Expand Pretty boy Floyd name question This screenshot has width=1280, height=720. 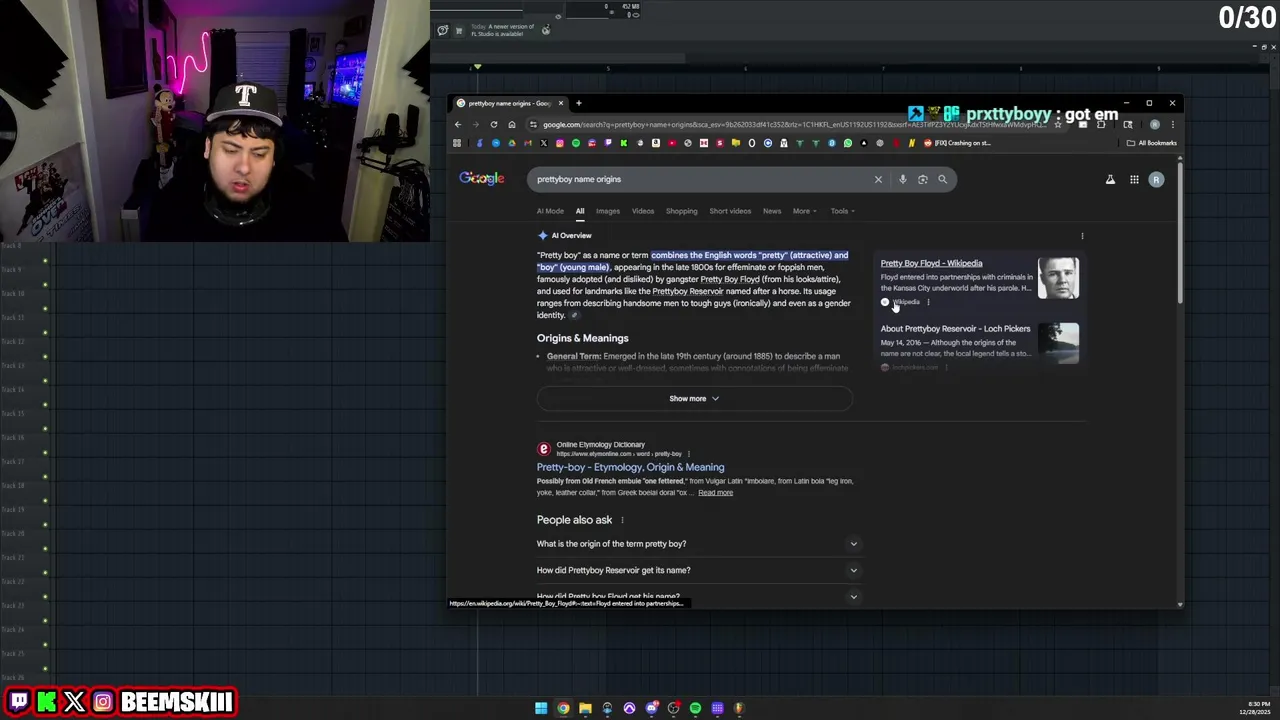[x=698, y=596]
